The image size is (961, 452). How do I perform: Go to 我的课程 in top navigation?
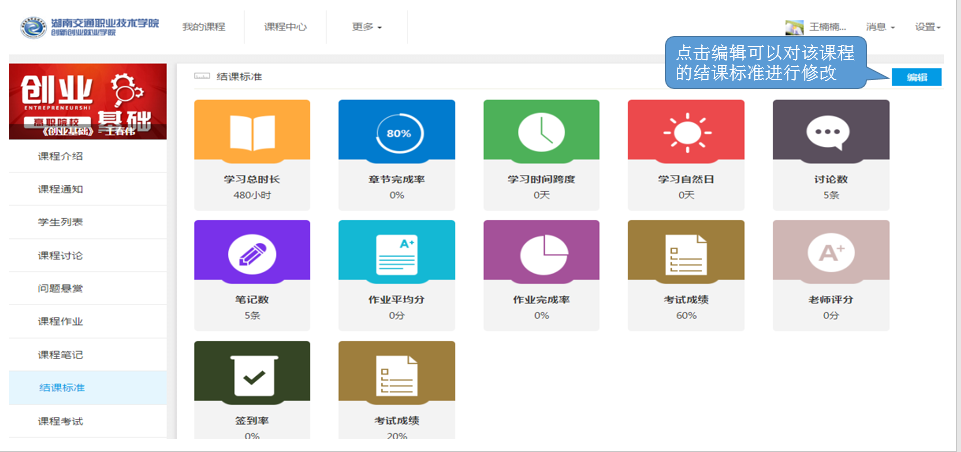(203, 27)
